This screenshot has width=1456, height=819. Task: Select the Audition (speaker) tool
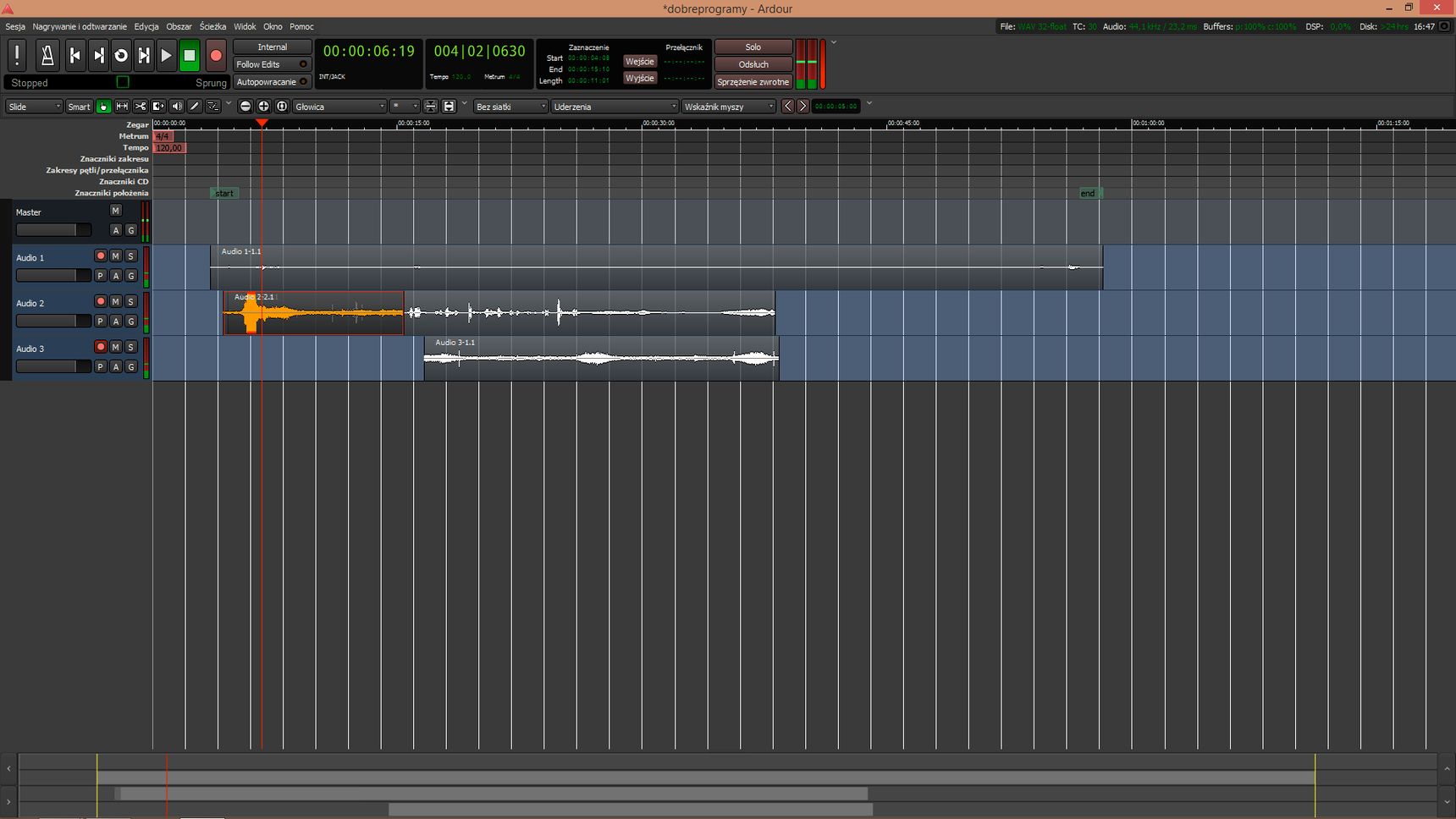[x=177, y=107]
